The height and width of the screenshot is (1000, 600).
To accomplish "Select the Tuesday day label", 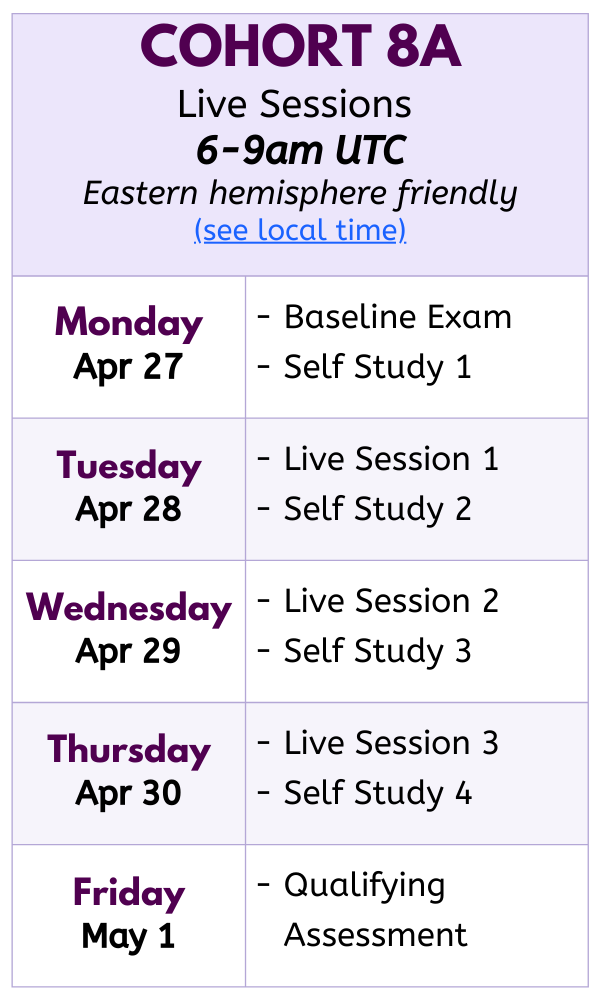I will point(129,466).
